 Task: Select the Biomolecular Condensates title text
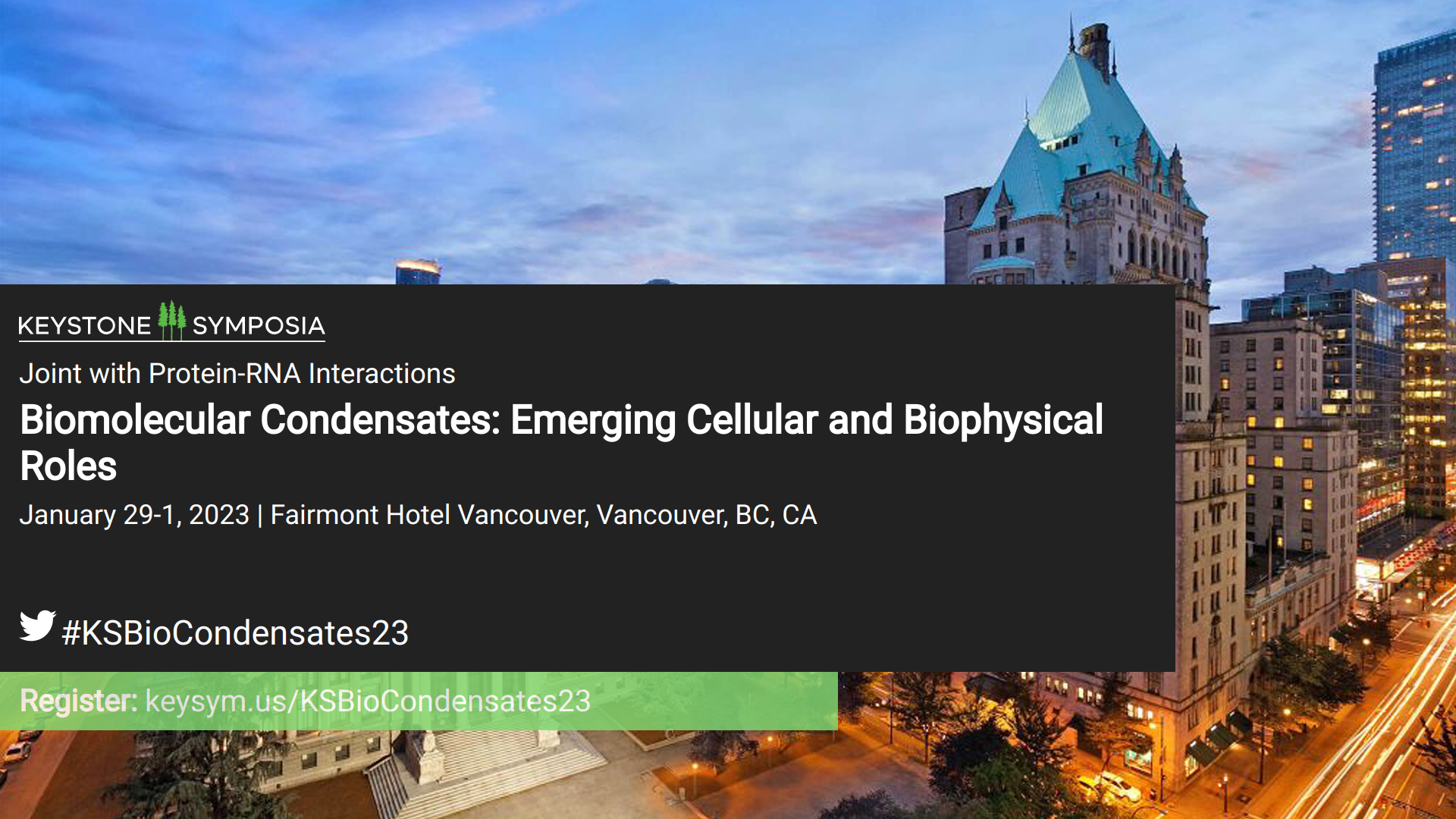click(x=561, y=443)
